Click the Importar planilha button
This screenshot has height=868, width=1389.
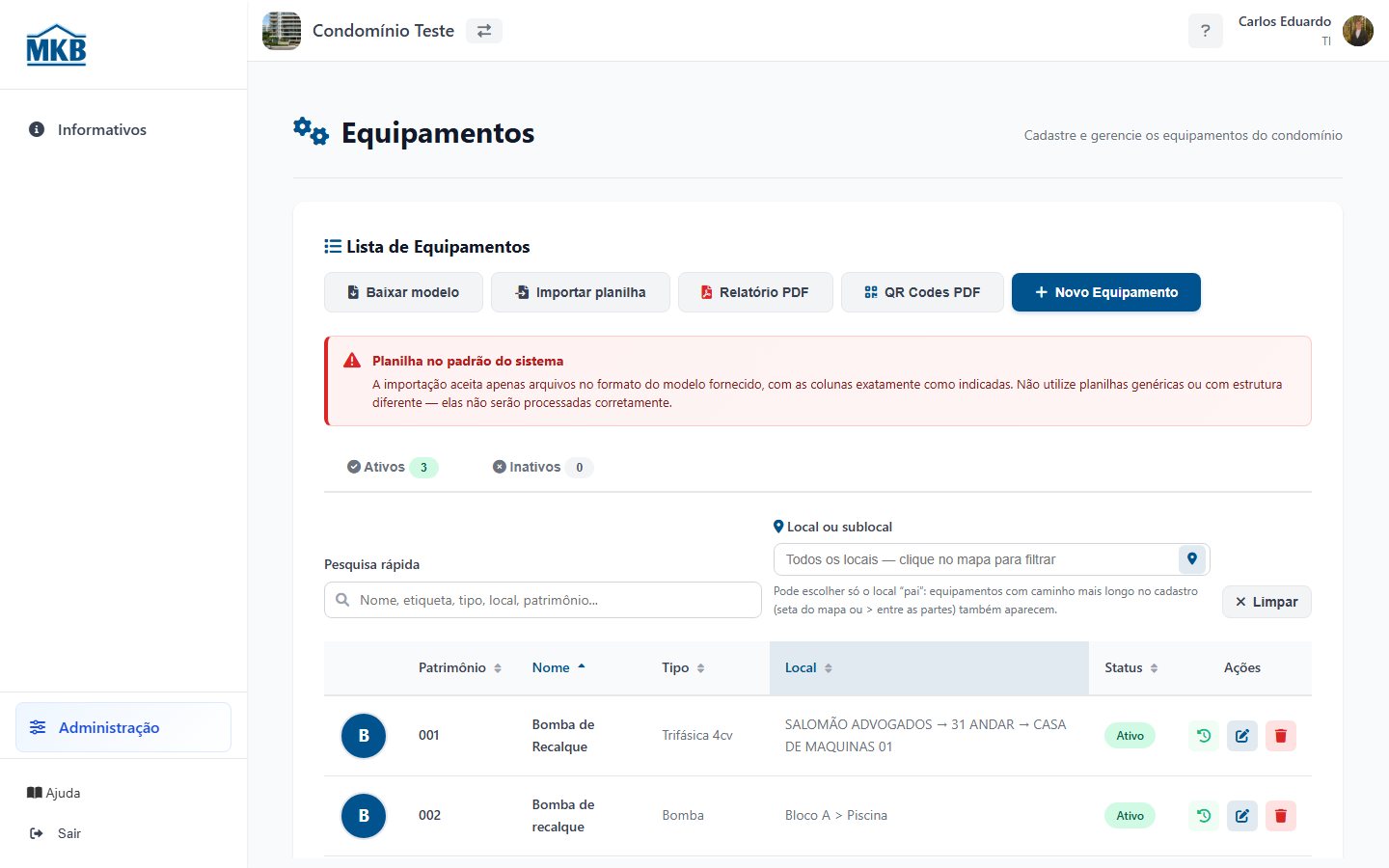(x=581, y=292)
